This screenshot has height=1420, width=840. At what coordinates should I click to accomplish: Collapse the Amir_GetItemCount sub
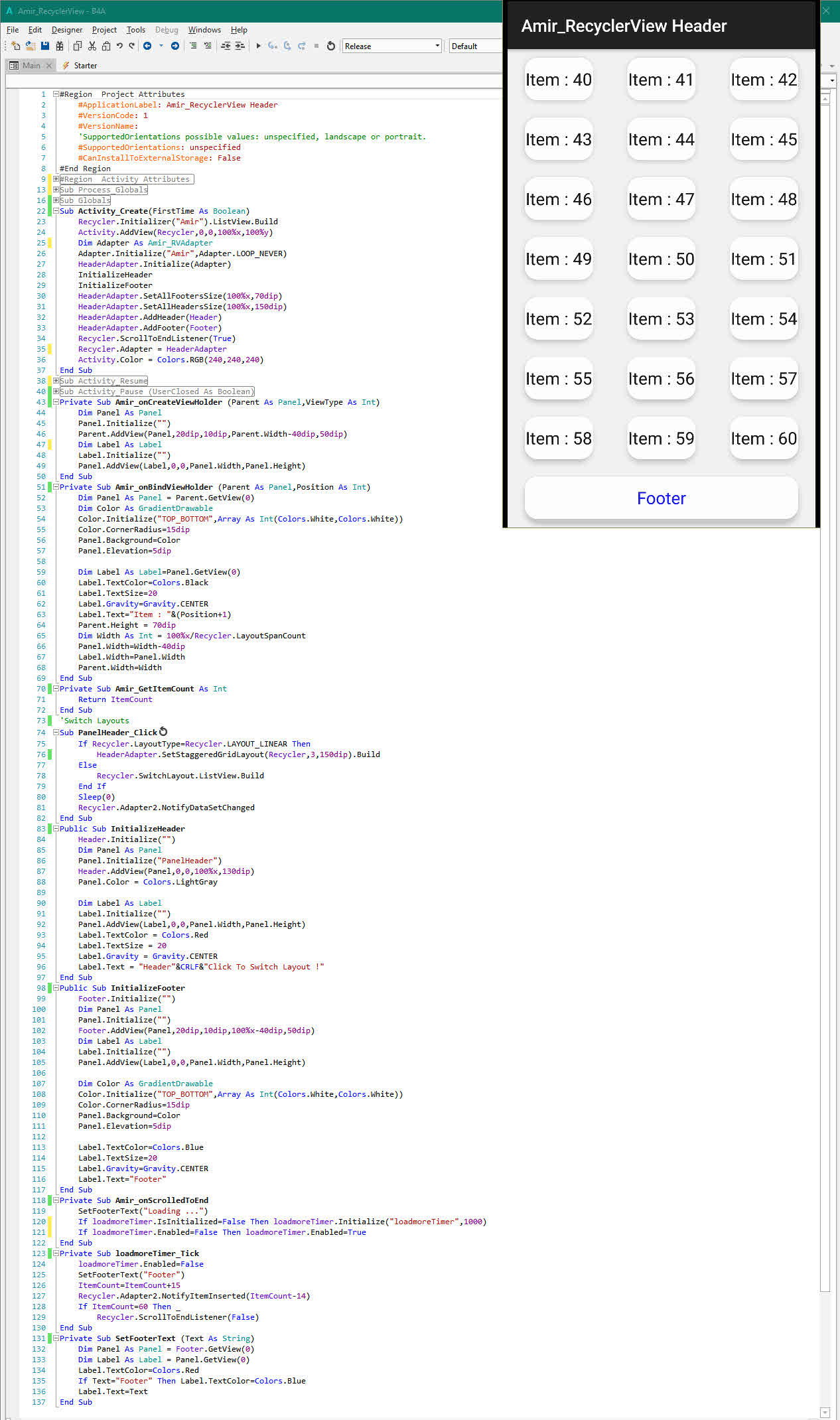point(56,689)
